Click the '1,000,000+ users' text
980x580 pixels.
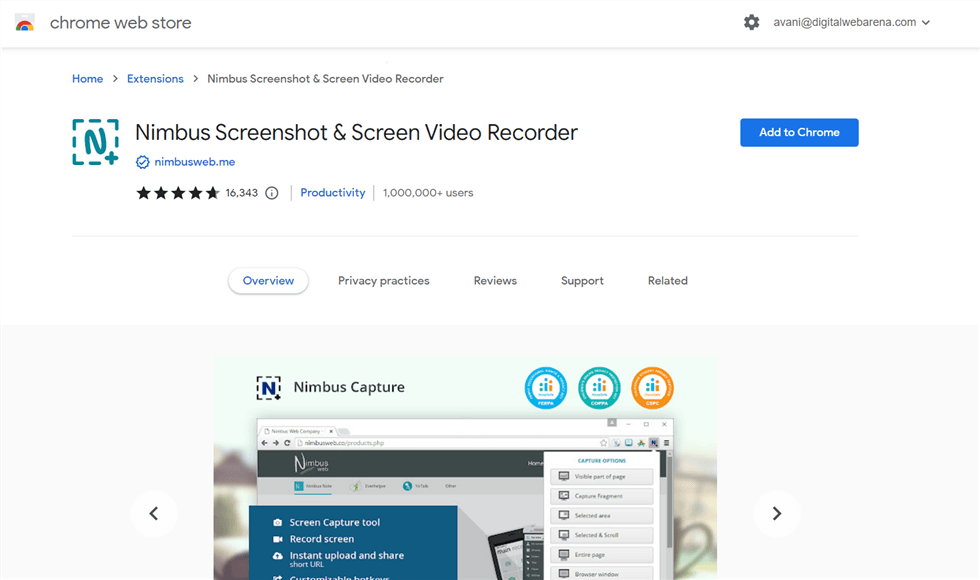[x=428, y=192]
